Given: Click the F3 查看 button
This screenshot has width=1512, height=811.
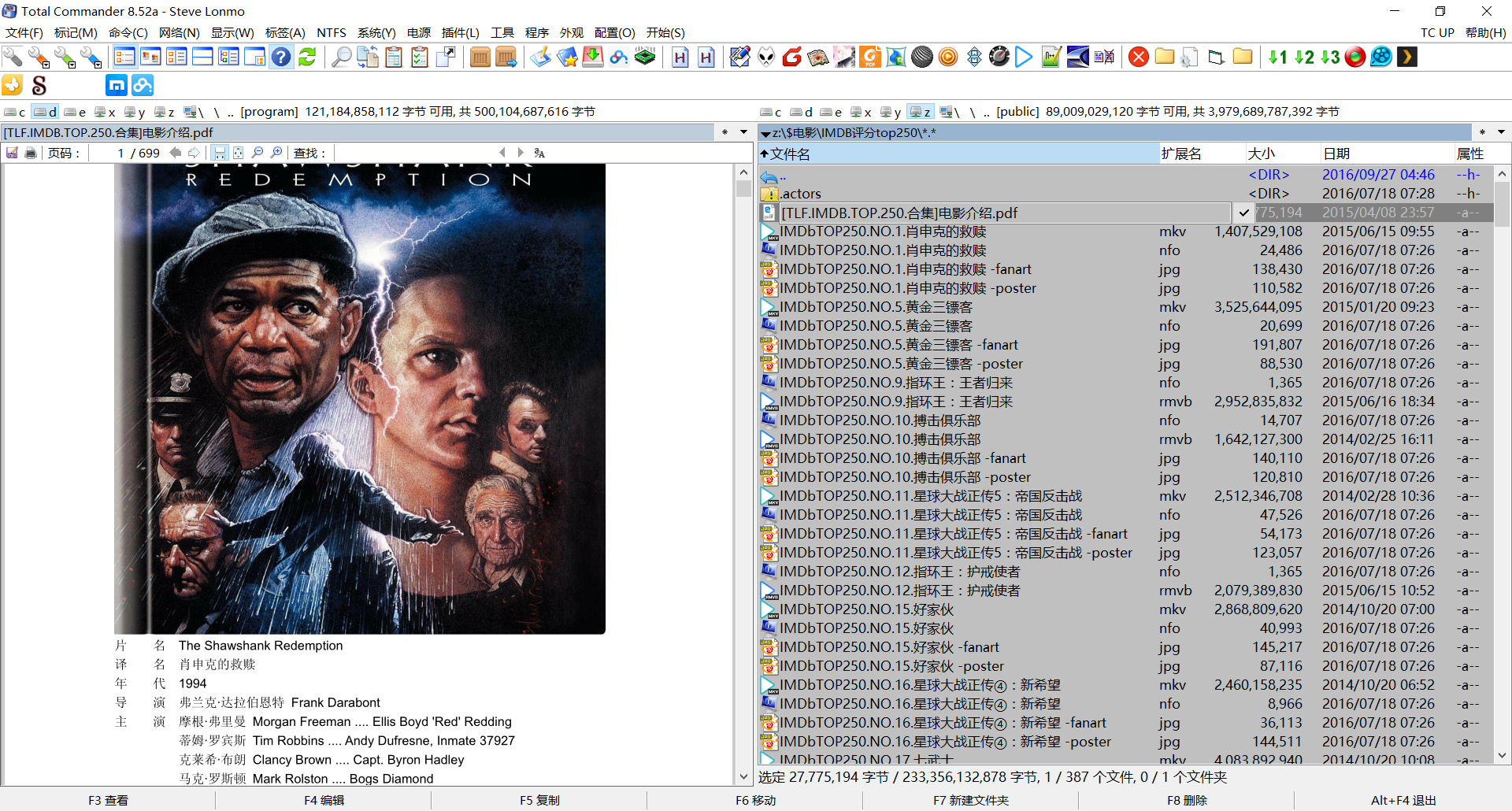Looking at the screenshot, I should 108,800.
